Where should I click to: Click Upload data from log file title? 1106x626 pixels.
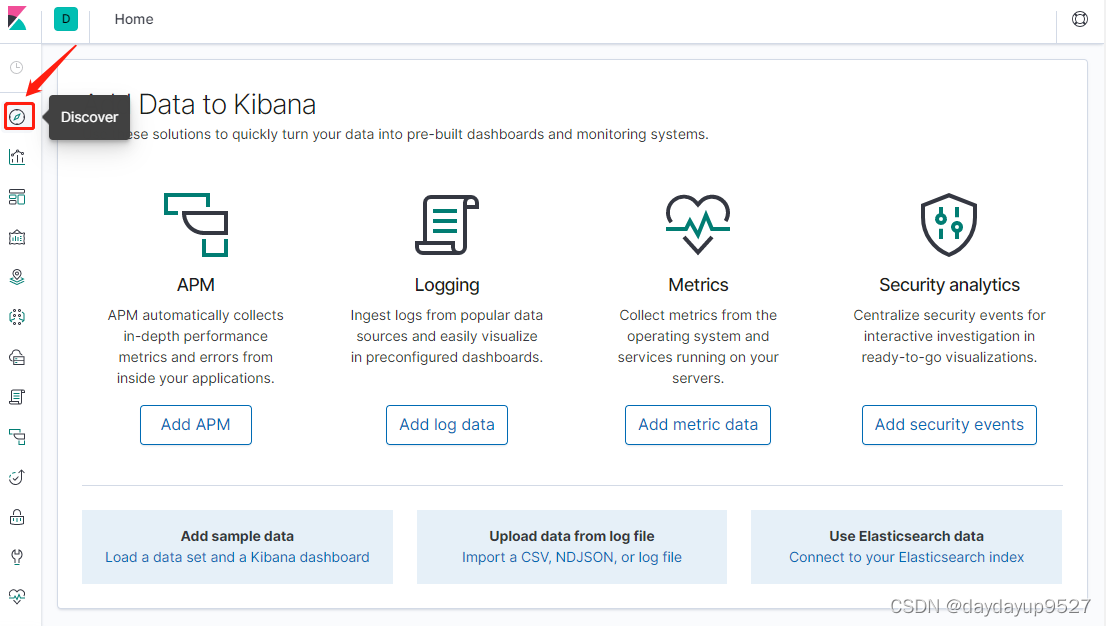[x=572, y=536]
